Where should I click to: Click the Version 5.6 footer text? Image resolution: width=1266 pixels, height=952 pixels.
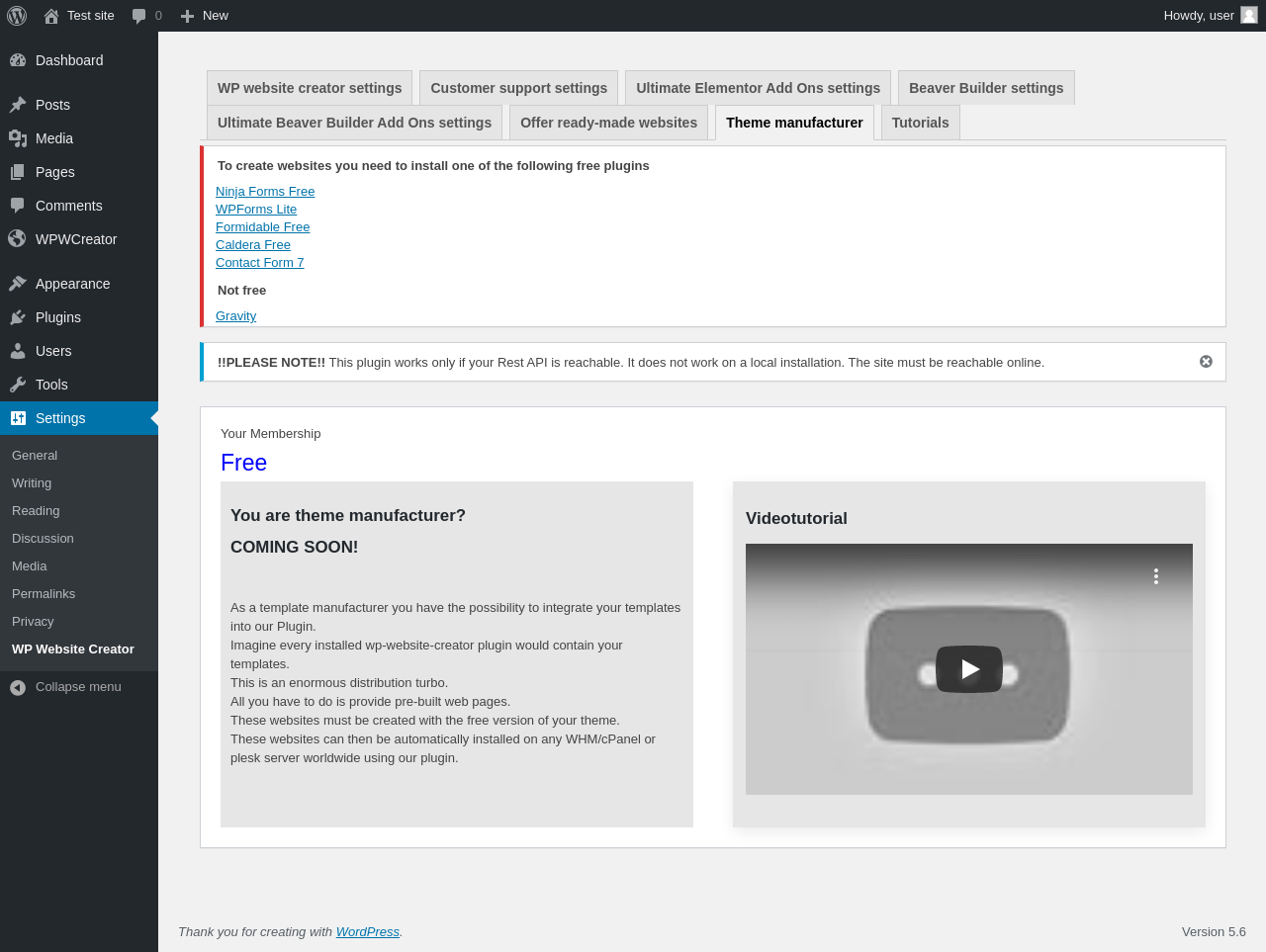(1214, 932)
